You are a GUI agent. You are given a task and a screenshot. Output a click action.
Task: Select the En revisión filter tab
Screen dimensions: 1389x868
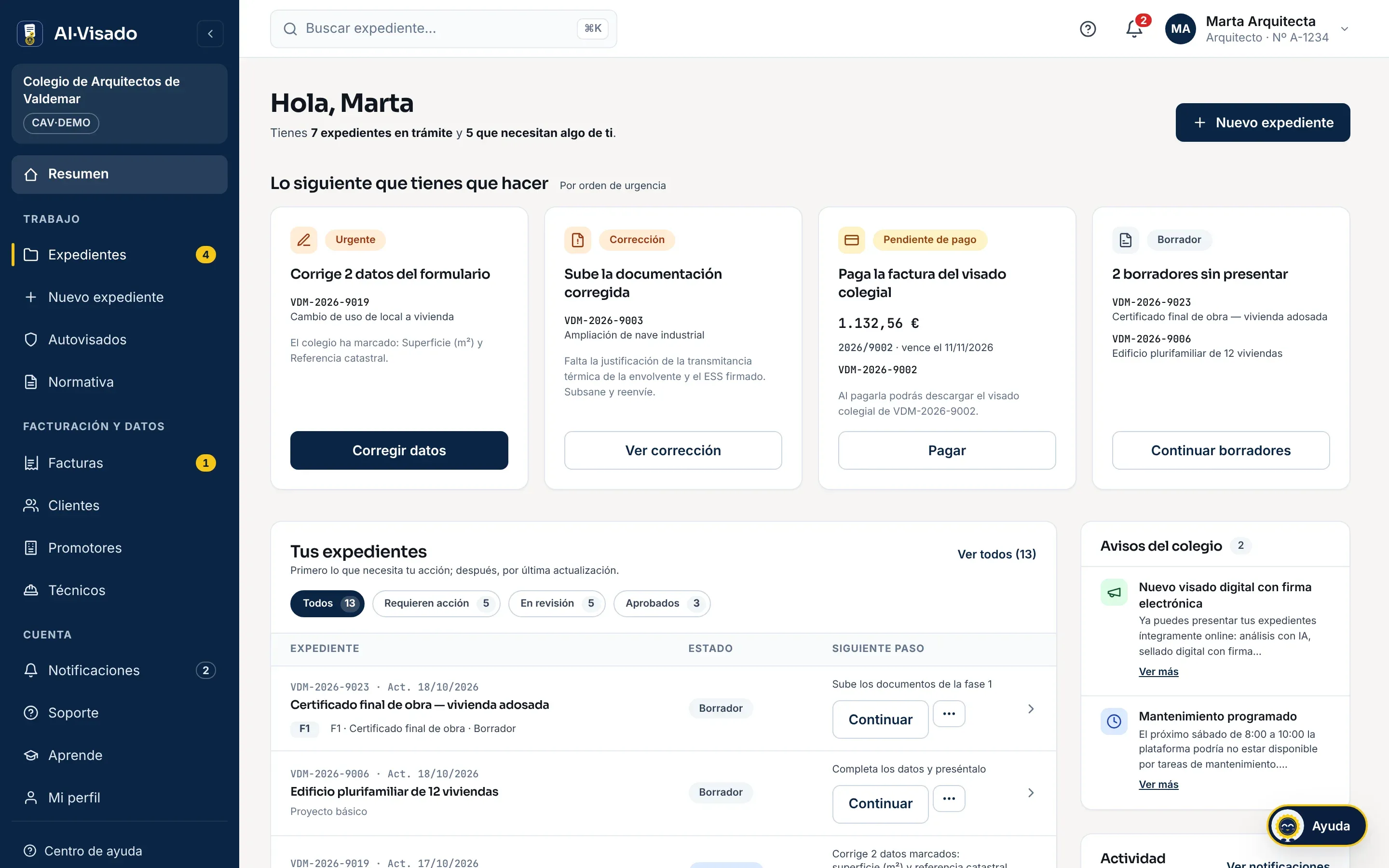(557, 603)
